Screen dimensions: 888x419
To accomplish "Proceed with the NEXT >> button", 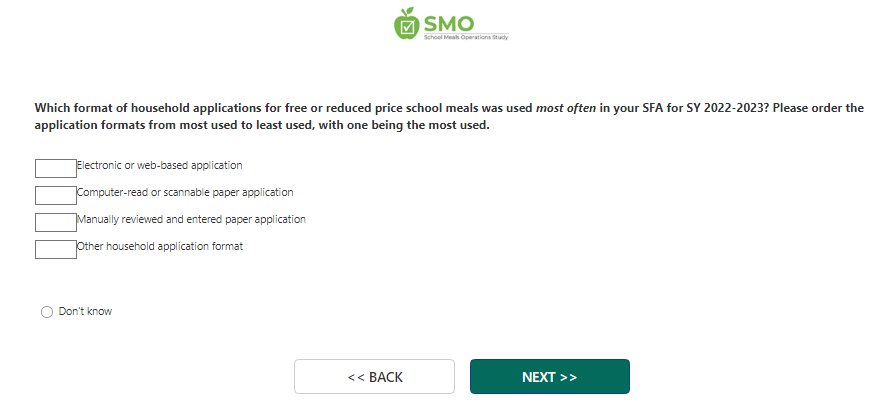I will (549, 377).
